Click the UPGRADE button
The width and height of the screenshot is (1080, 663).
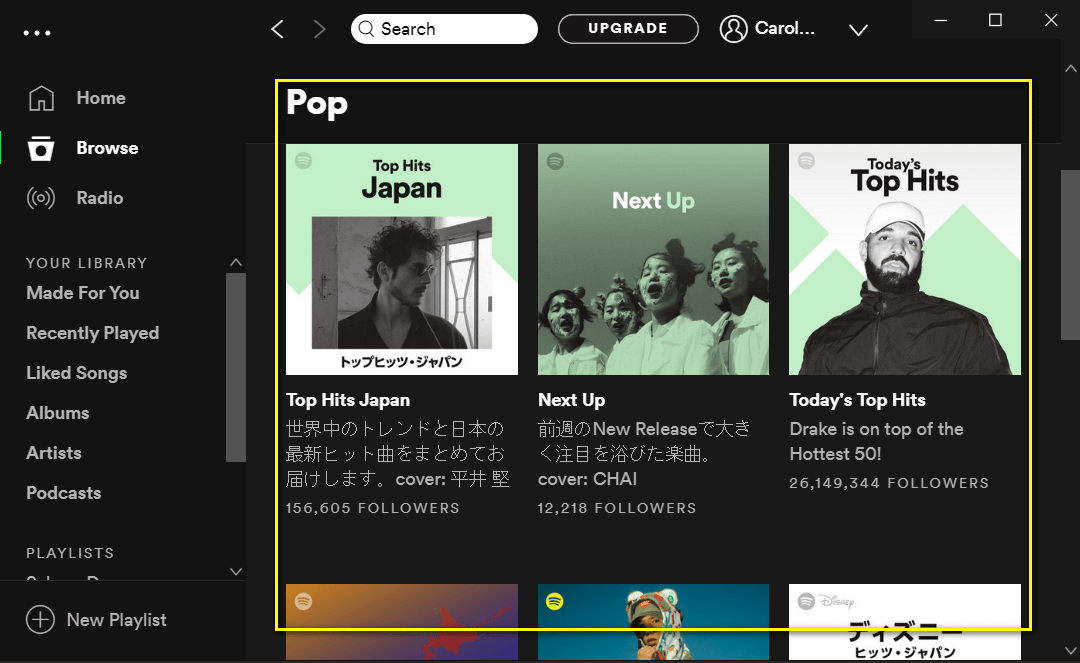628,29
